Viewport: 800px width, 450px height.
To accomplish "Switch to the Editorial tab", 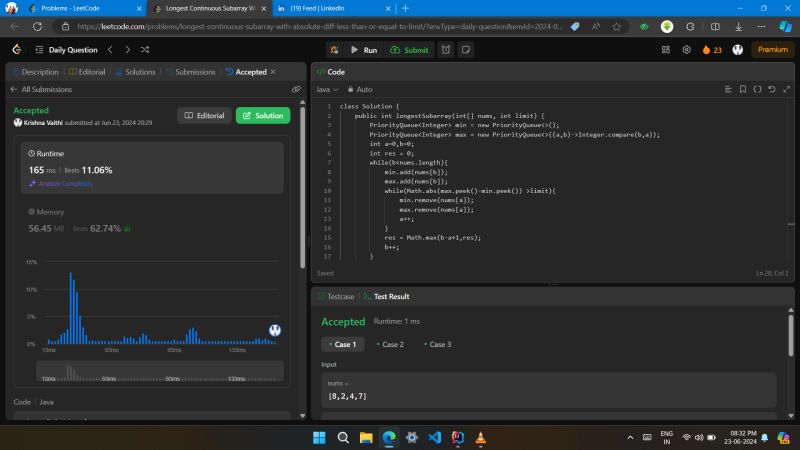I will [88, 72].
